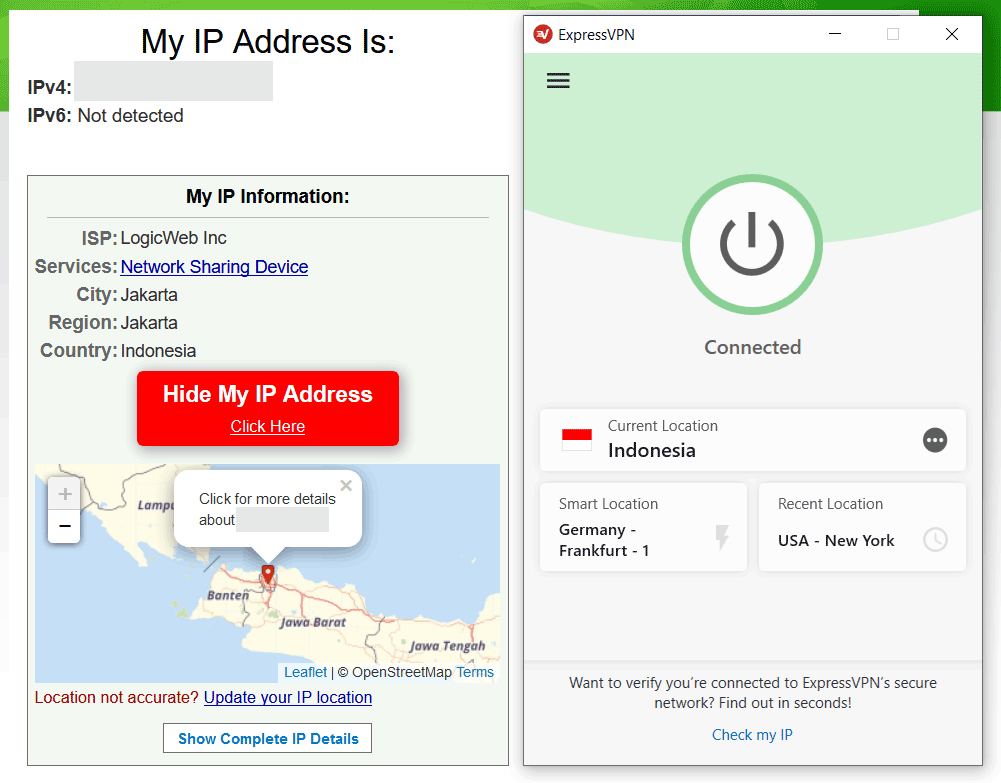Click the blurred IPv4 address field
The width and height of the screenshot is (1001, 783).
173,81
